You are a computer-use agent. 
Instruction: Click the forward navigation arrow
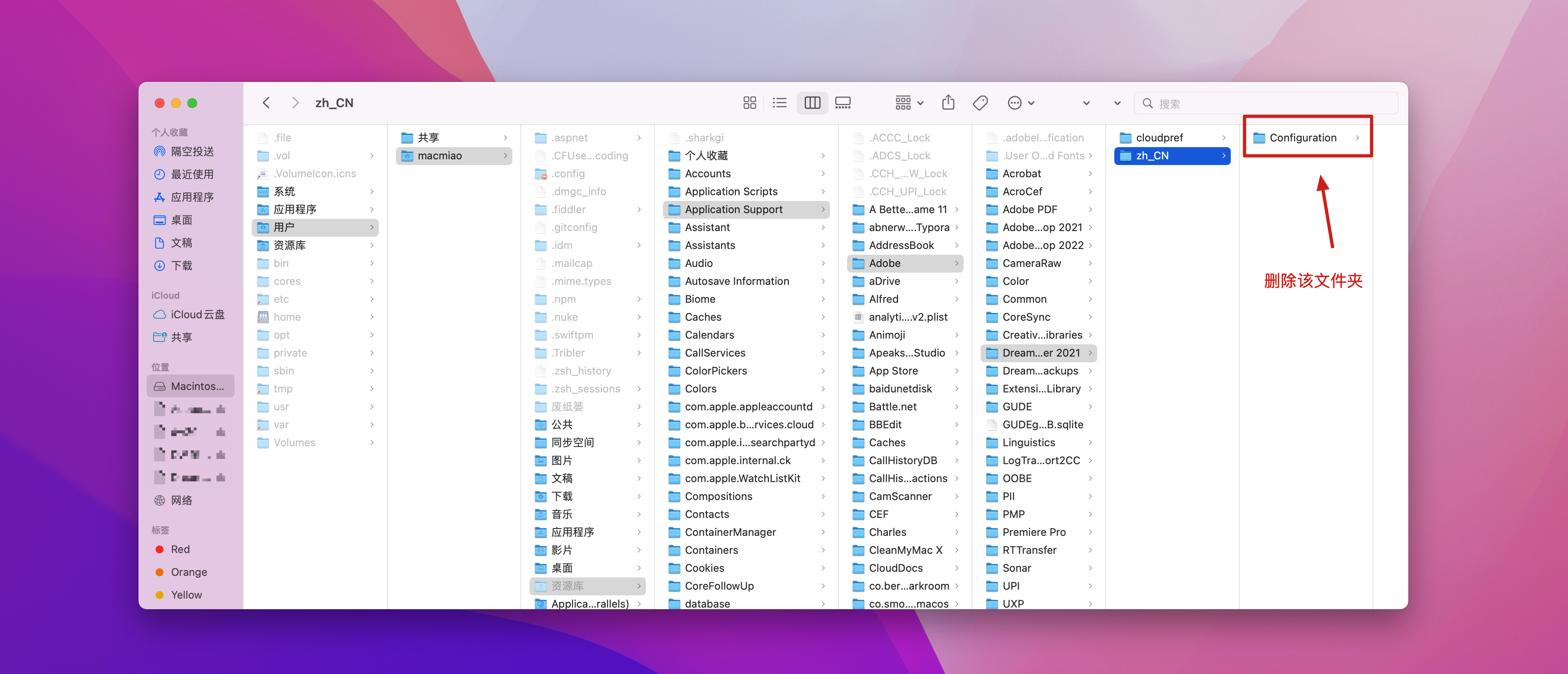295,103
